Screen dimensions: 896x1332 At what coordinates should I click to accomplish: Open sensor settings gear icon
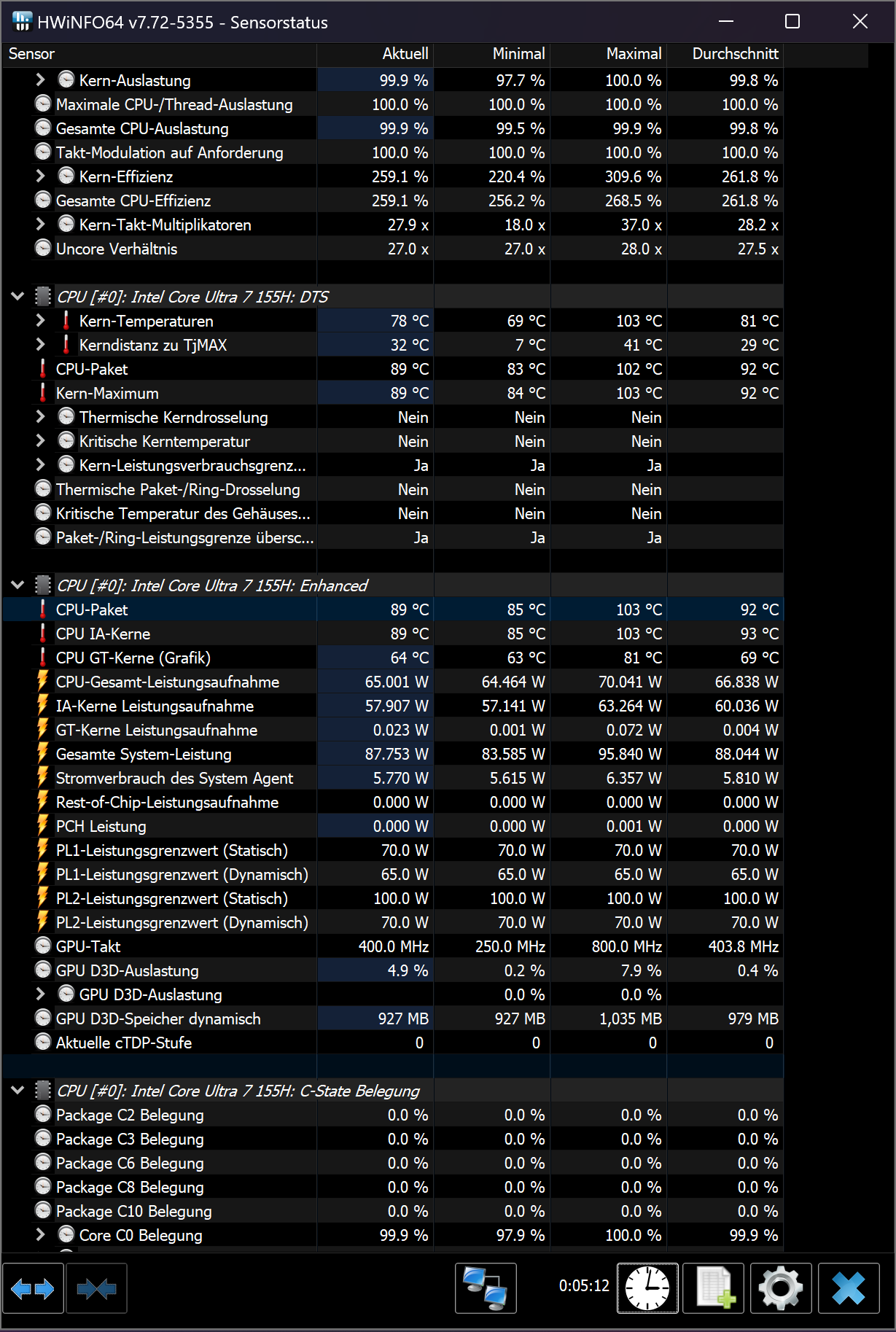click(781, 1288)
